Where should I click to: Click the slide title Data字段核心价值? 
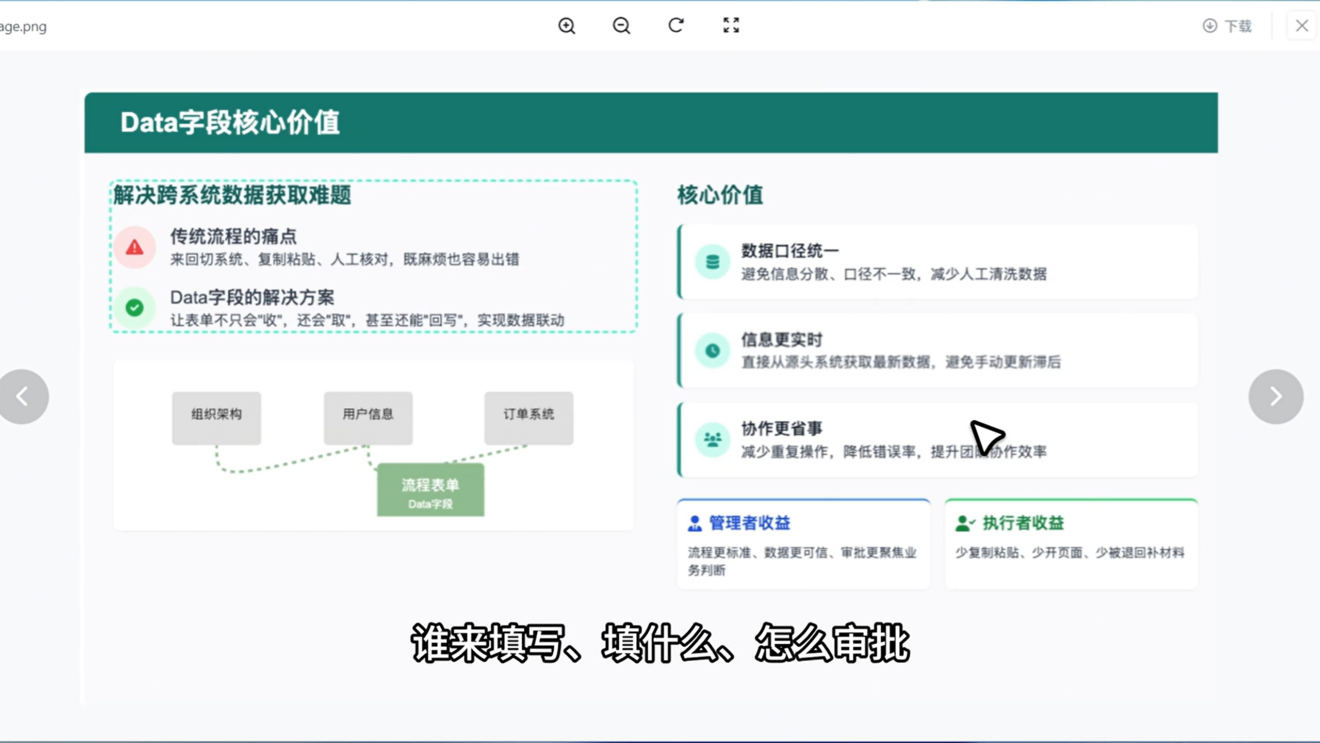[230, 122]
